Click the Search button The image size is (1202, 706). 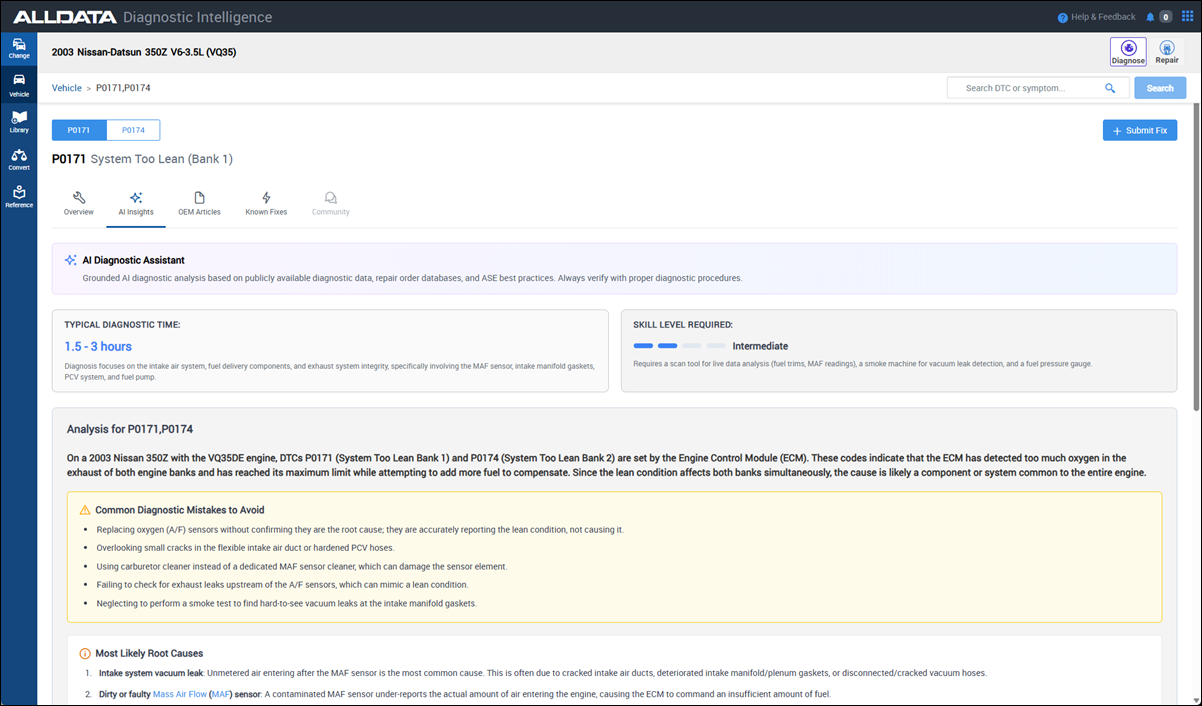(x=1160, y=88)
